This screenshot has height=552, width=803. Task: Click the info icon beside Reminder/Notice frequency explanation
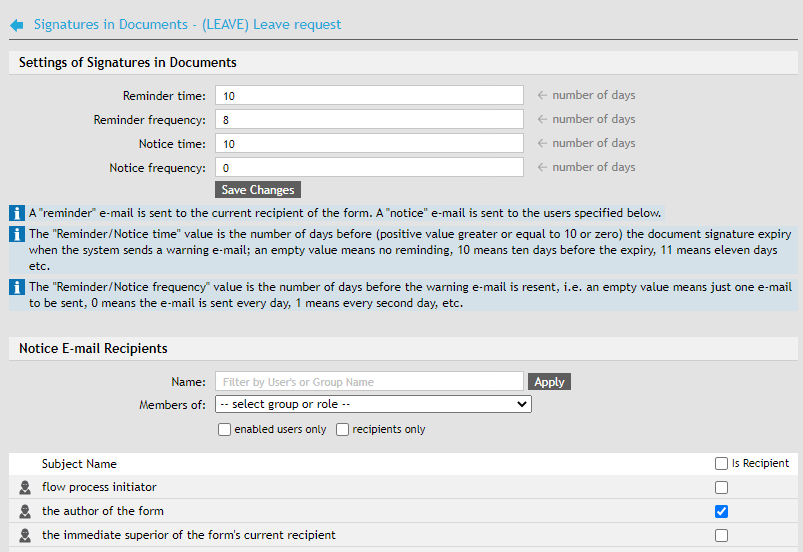click(x=17, y=287)
